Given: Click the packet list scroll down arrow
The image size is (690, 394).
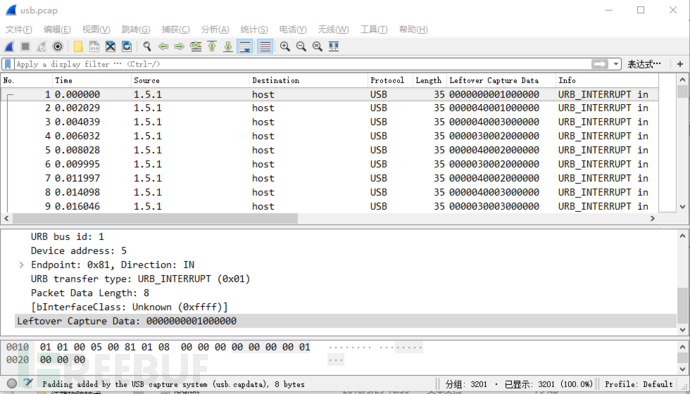Looking at the screenshot, I should [x=682, y=206].
